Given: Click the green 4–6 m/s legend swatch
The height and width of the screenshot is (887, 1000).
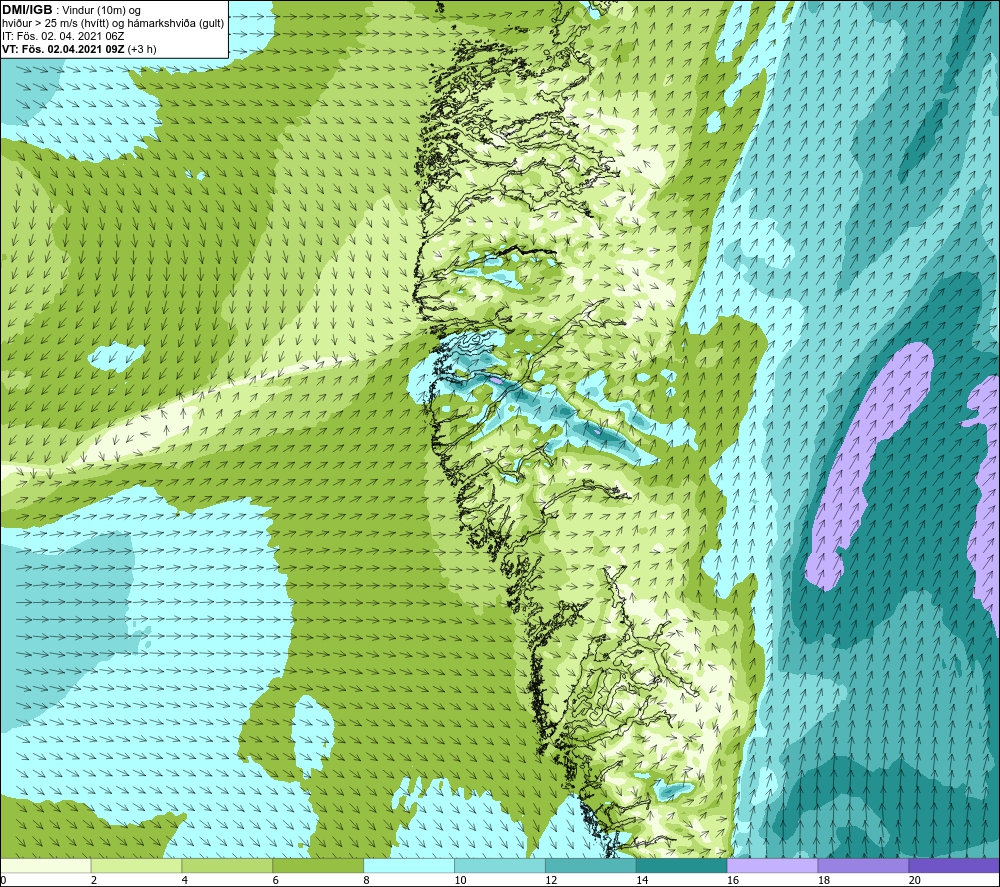Looking at the screenshot, I should (x=227, y=866).
